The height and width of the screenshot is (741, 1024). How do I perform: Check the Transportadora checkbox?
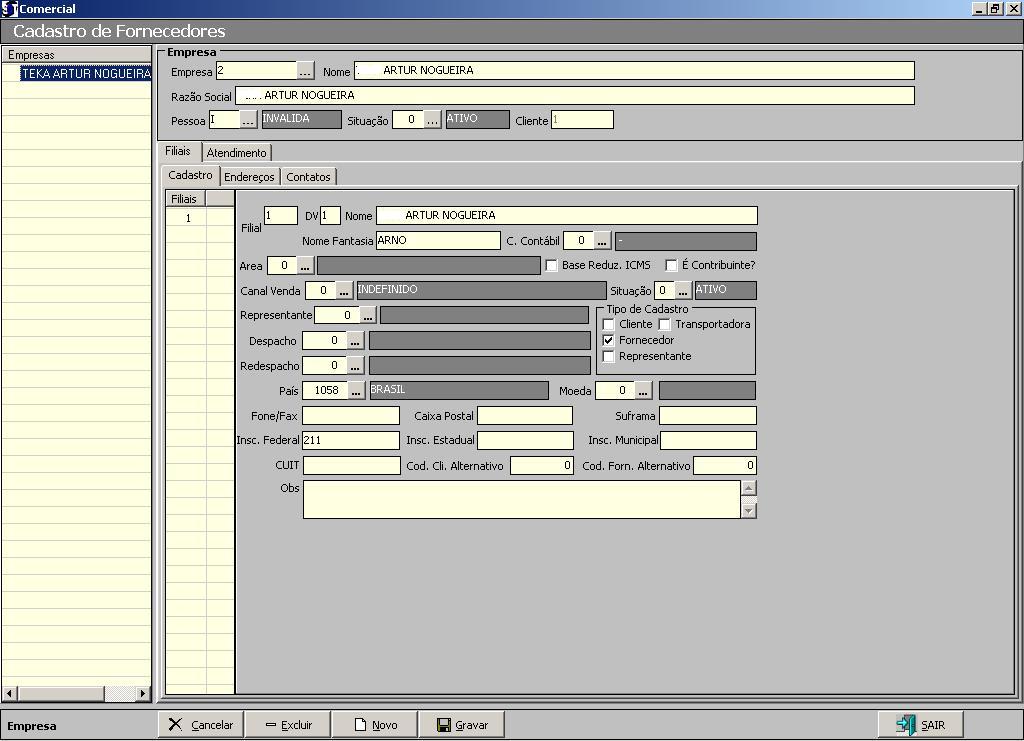(664, 325)
